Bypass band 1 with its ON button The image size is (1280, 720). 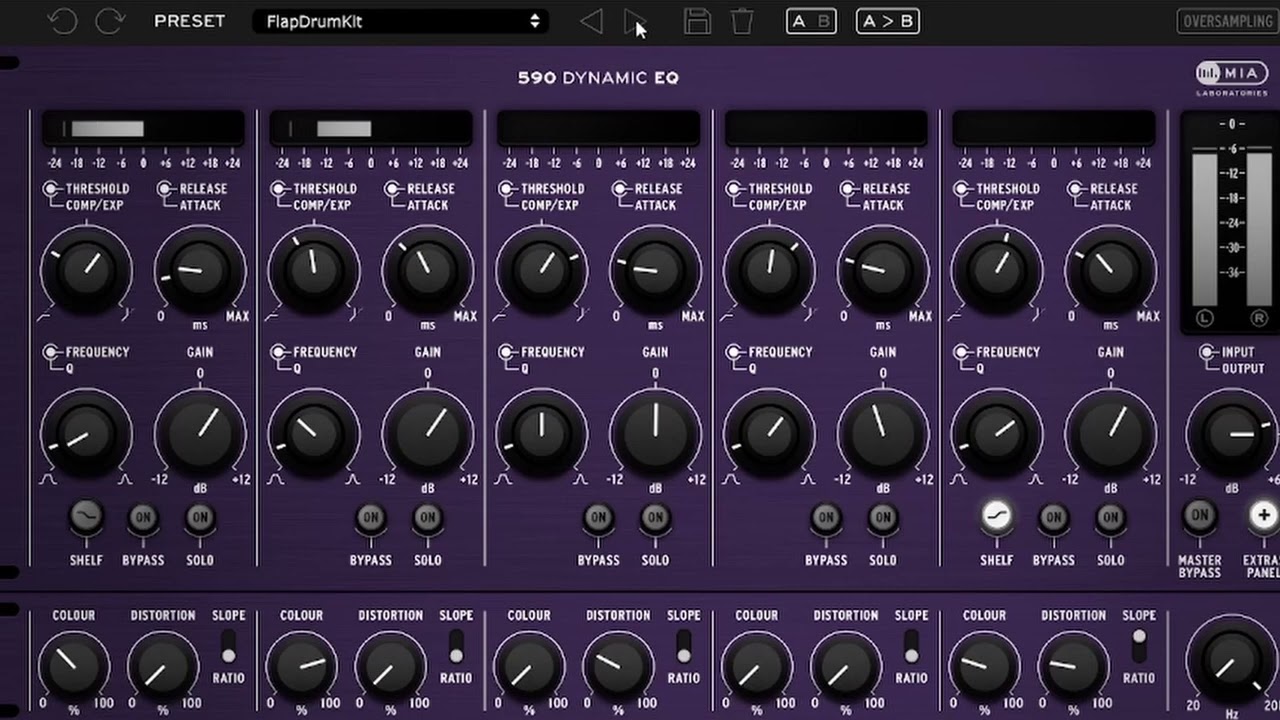coord(143,517)
